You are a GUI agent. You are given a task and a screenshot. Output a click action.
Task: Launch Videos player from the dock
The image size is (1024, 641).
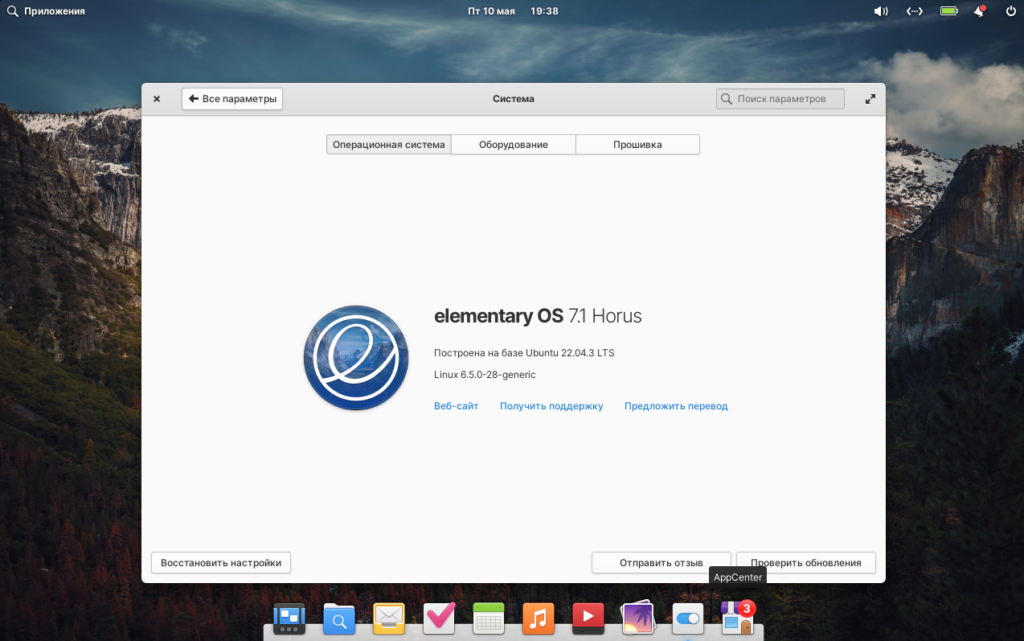pyautogui.click(x=588, y=618)
